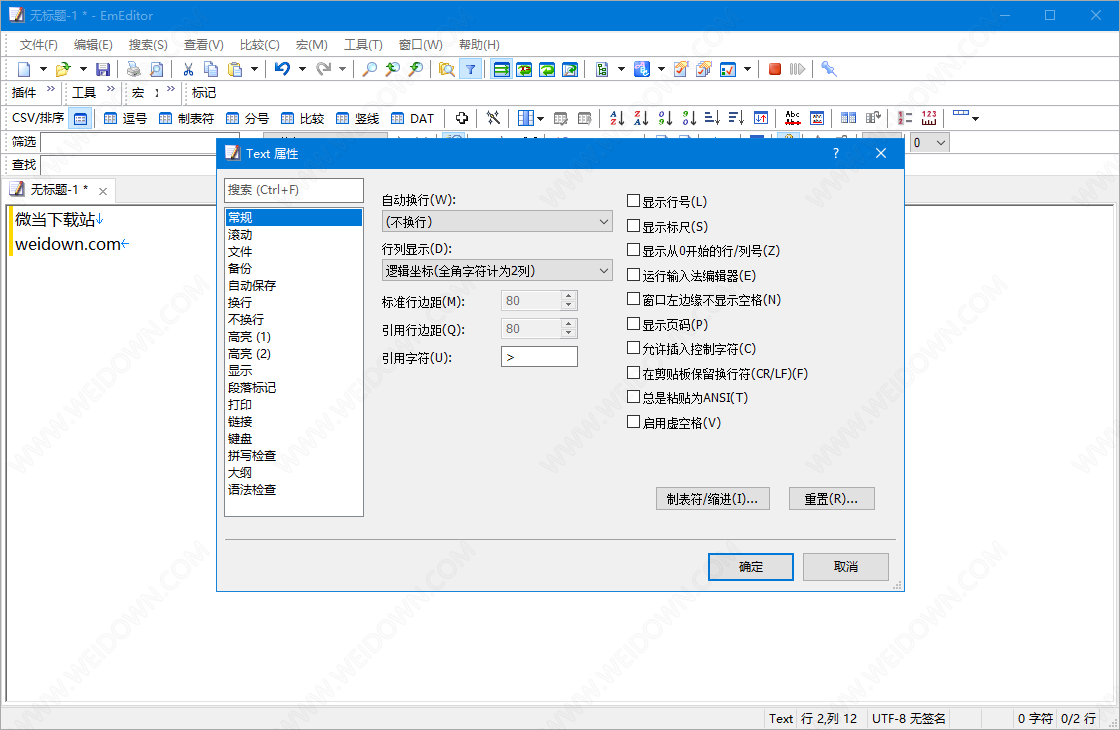The height and width of the screenshot is (730, 1120).
Task: Click the sort A to Z icon
Action: coord(617,118)
